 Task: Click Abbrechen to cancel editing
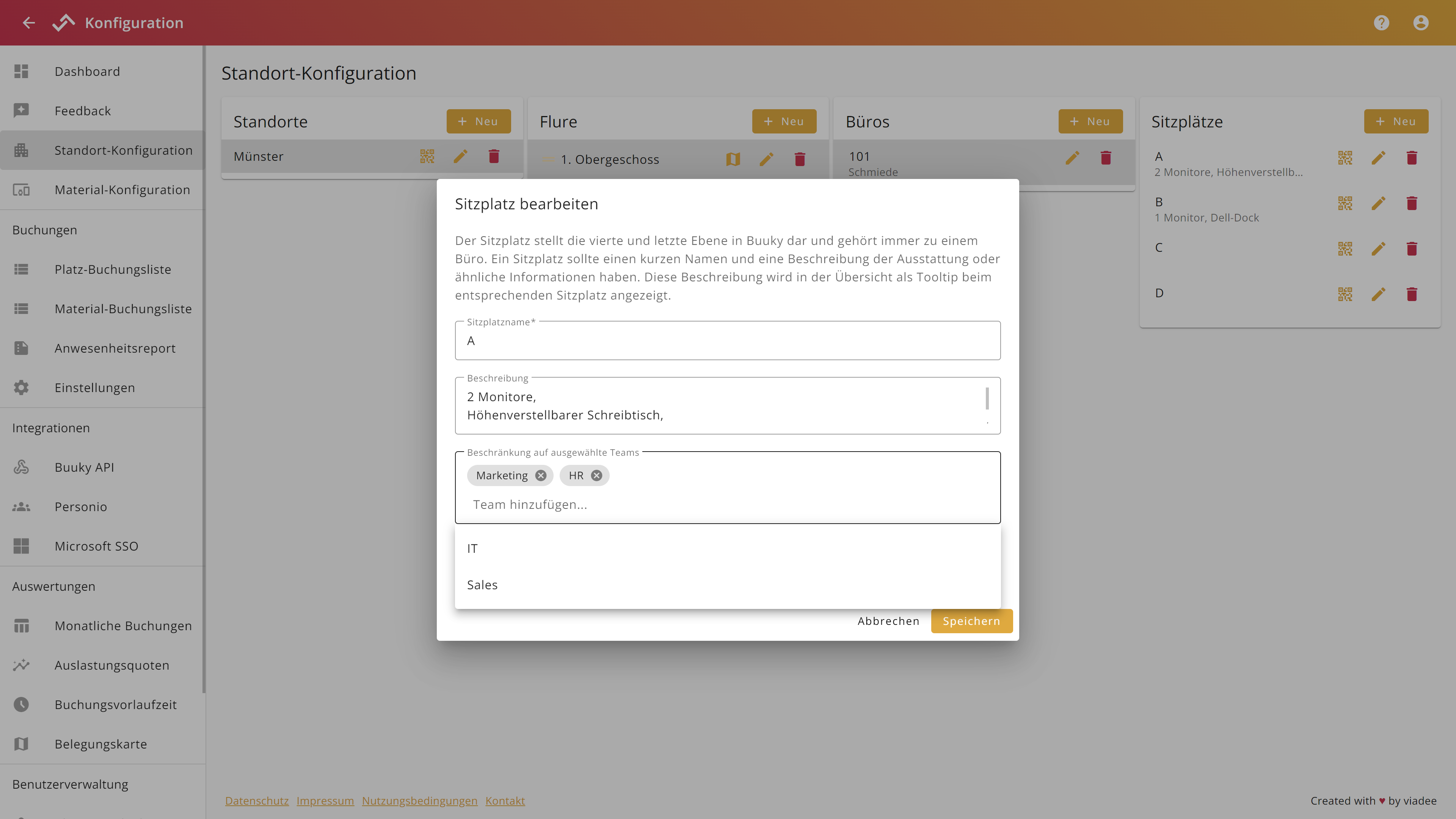coord(888,621)
